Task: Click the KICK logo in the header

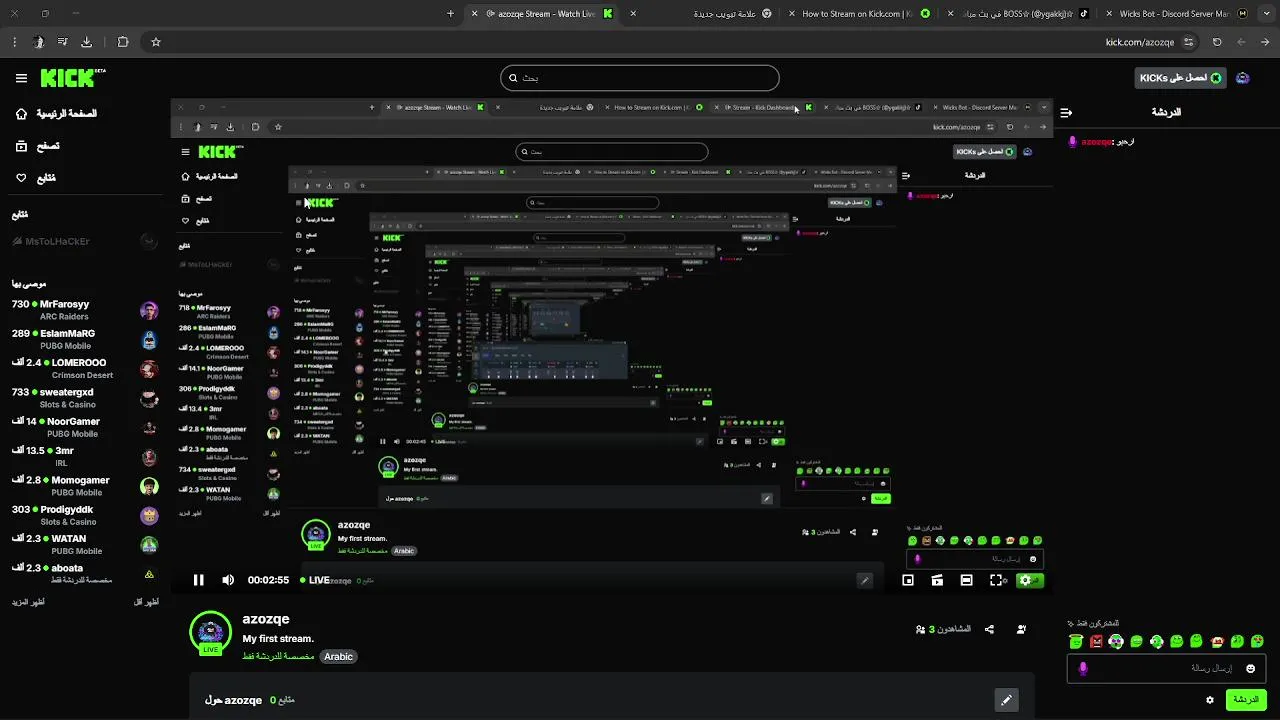Action: pyautogui.click(x=73, y=78)
